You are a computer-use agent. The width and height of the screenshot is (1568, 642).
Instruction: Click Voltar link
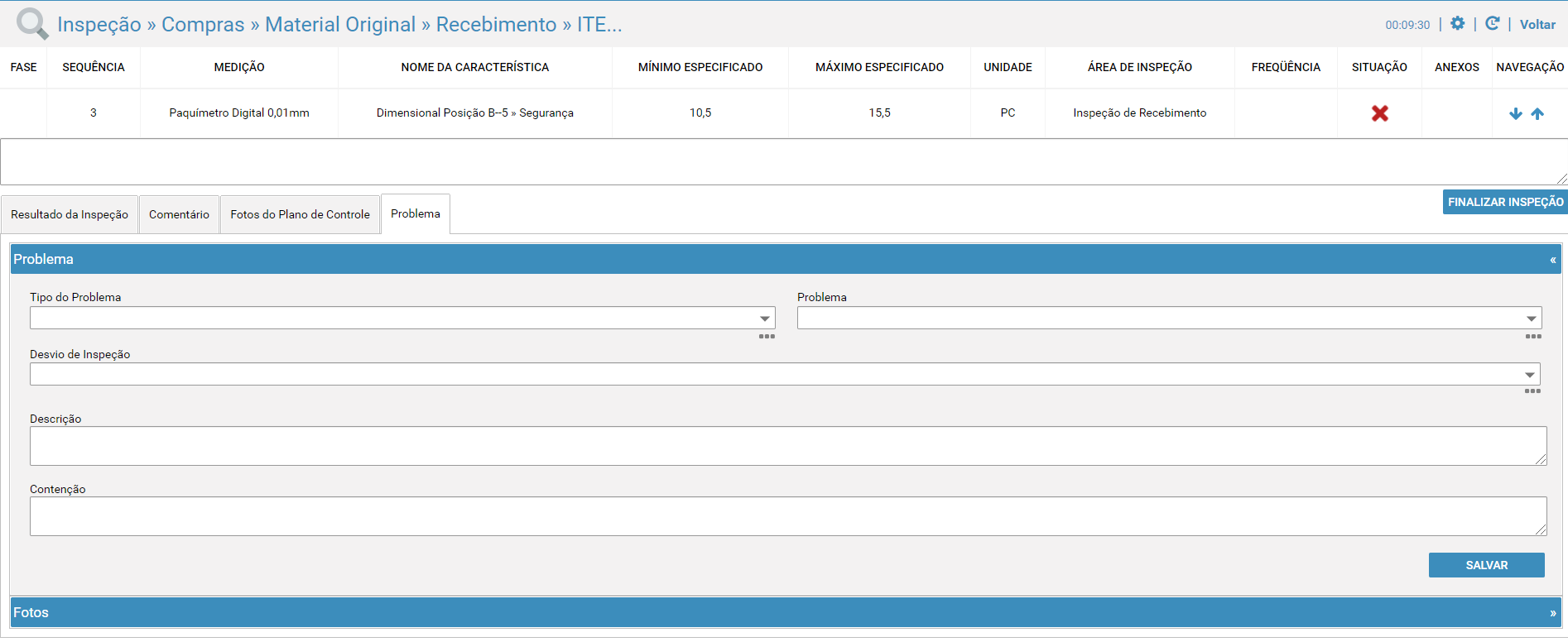1537,25
